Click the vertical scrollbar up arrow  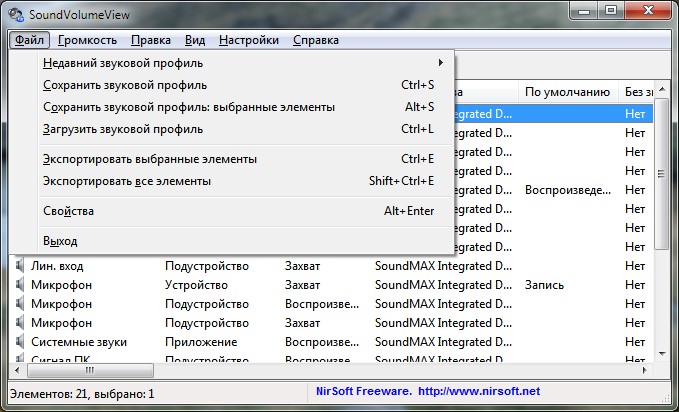point(662,90)
